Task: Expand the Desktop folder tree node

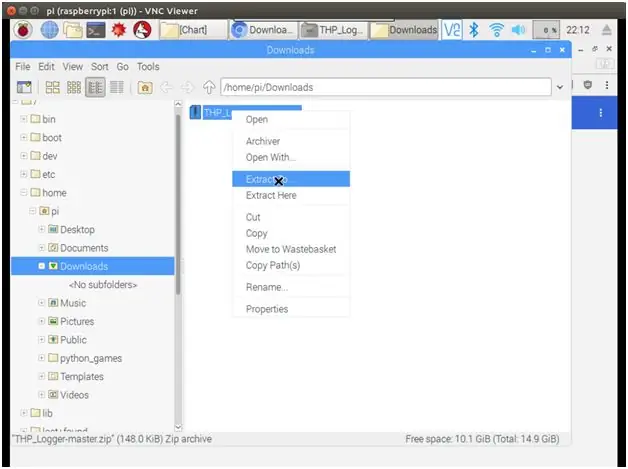Action: point(41,229)
